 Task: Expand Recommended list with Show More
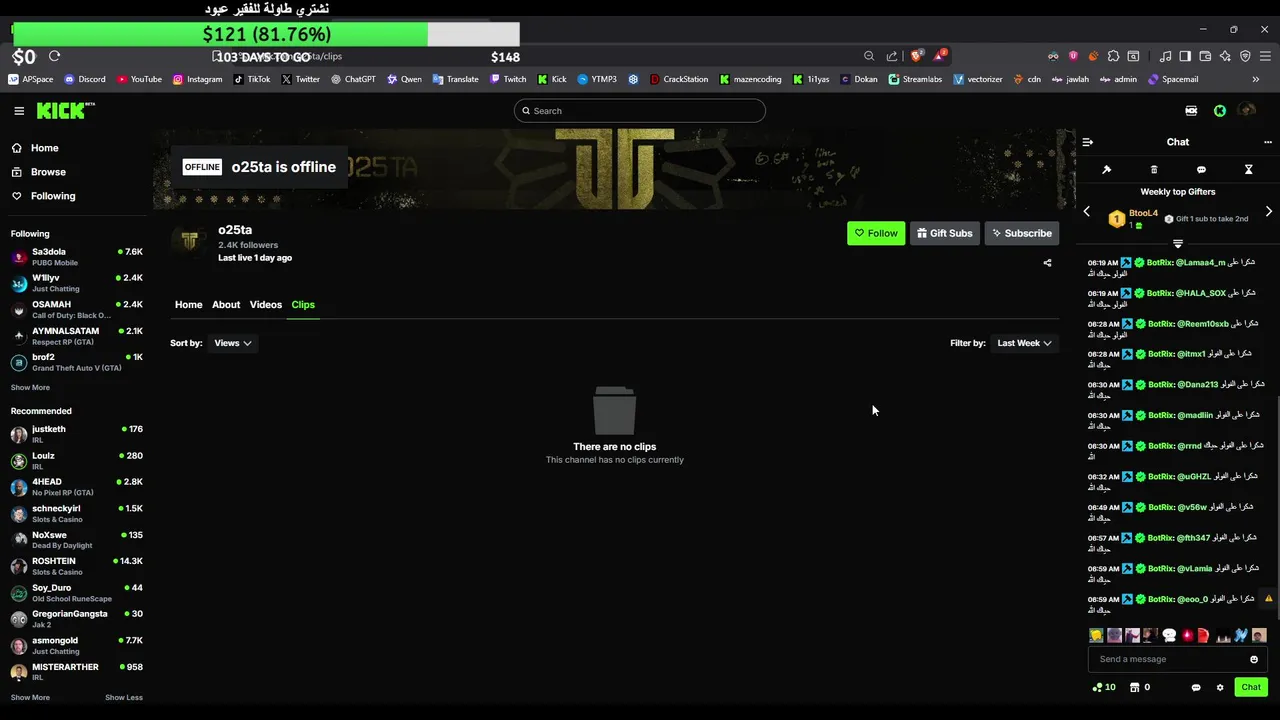[x=30, y=697]
